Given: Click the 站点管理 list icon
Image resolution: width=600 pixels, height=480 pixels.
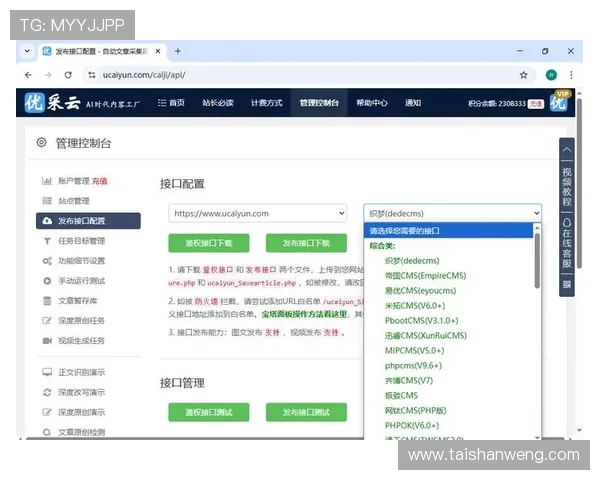Looking at the screenshot, I should [47, 201].
